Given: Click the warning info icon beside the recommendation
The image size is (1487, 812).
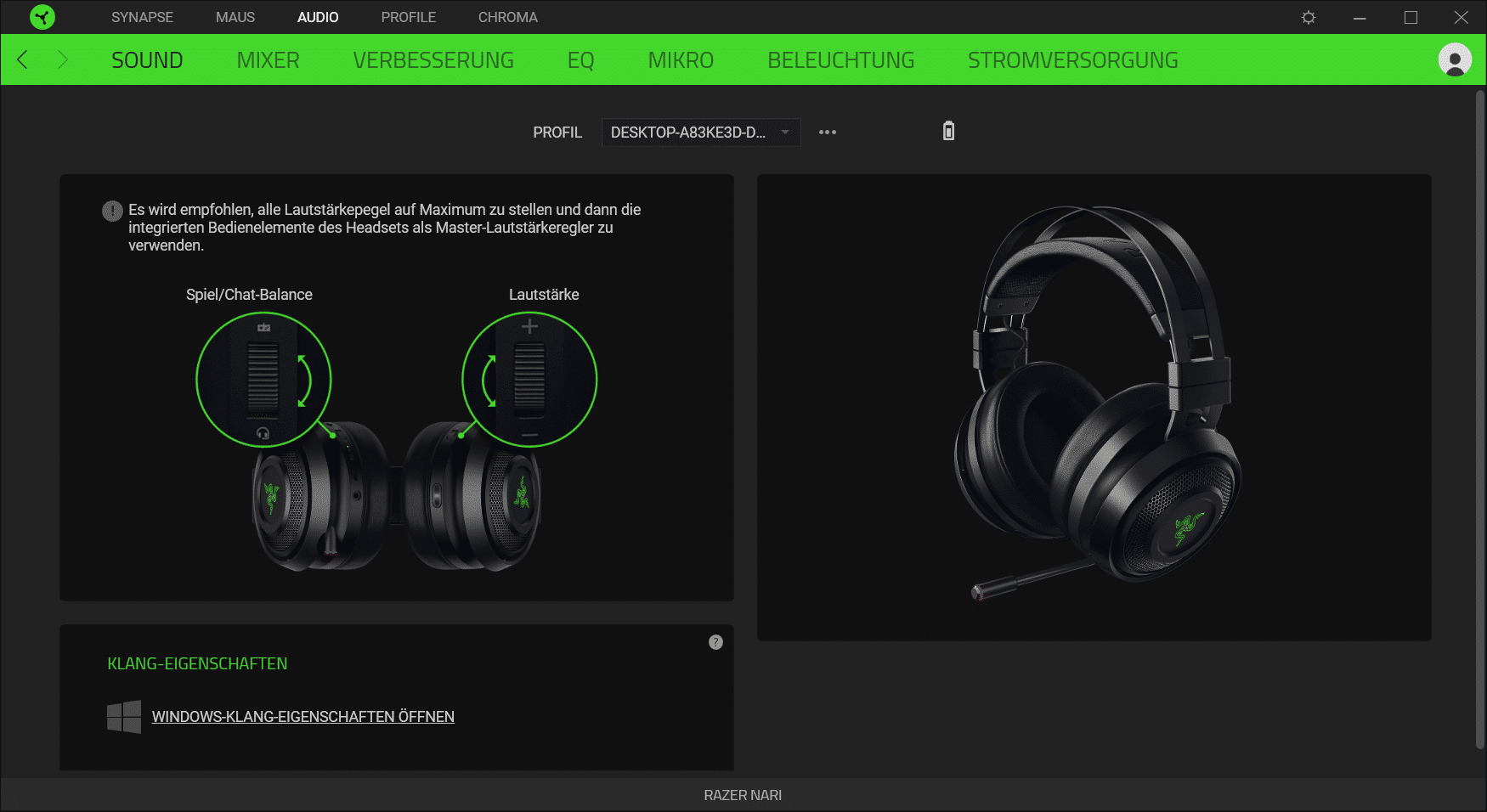Looking at the screenshot, I should pyautogui.click(x=112, y=211).
